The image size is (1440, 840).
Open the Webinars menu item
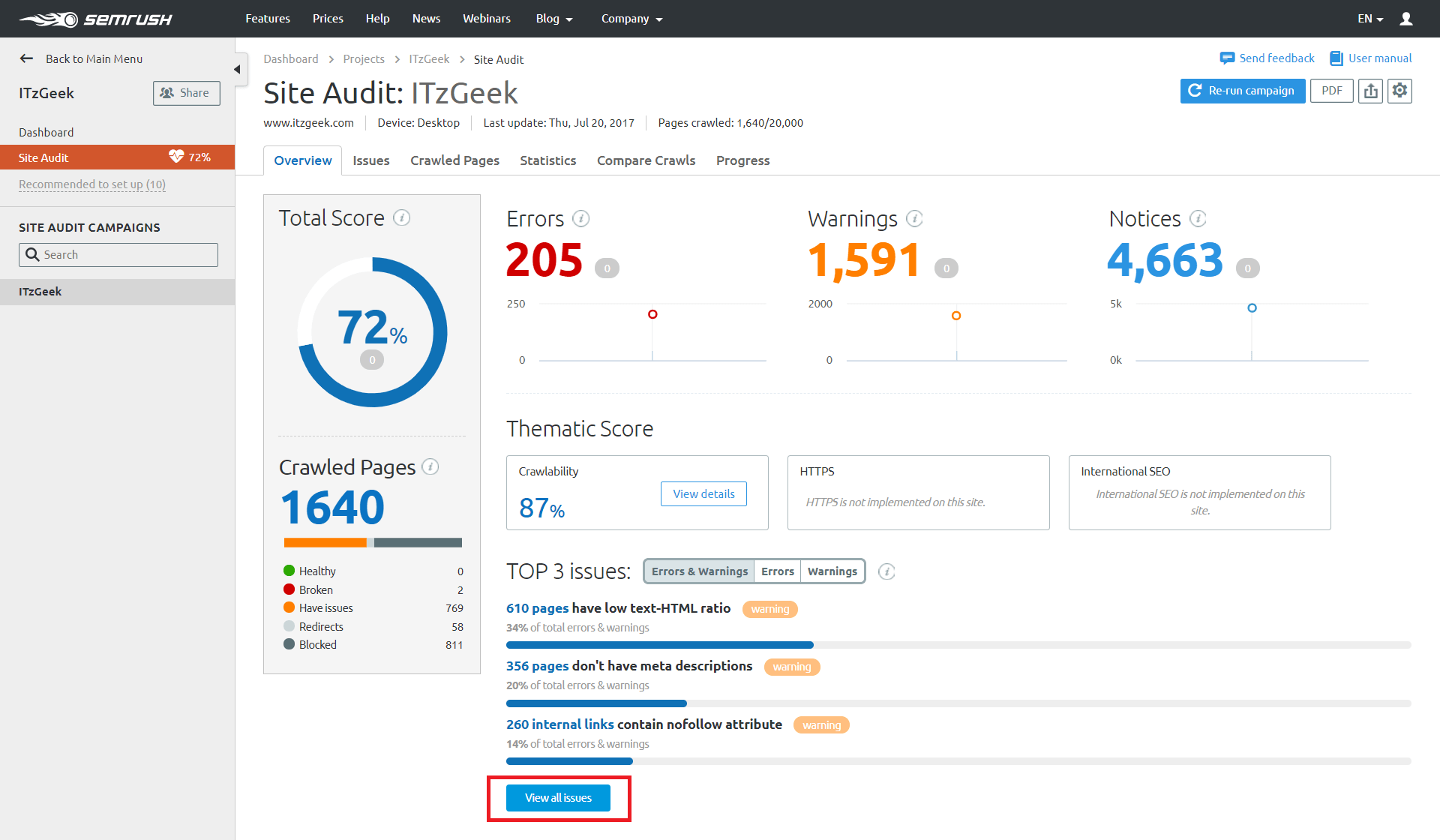click(x=487, y=19)
